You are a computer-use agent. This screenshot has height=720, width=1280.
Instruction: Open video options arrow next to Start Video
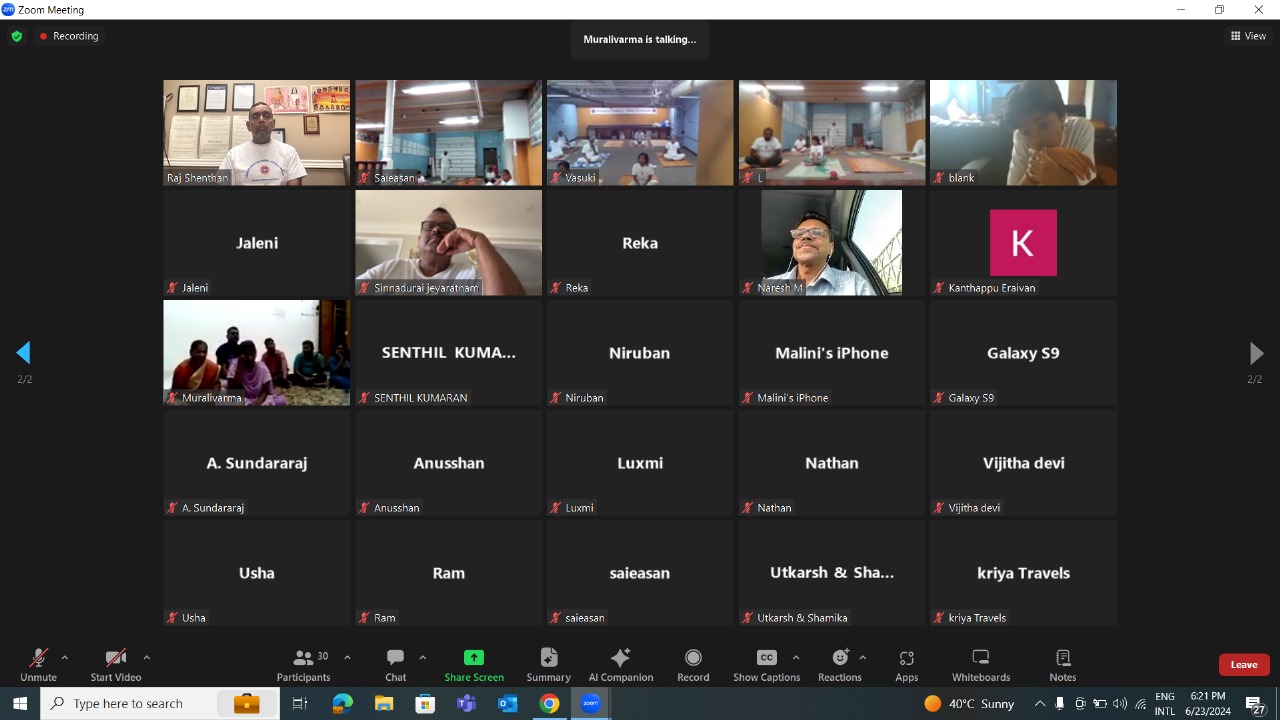point(147,657)
